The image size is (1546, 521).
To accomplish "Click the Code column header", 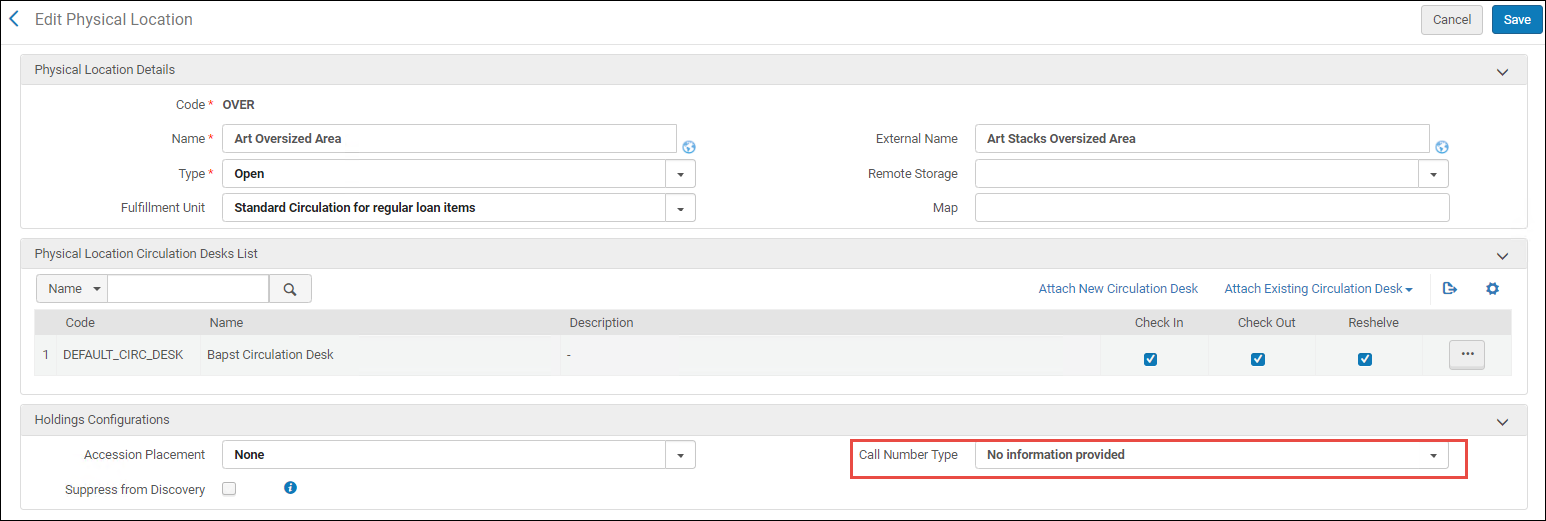I will (80, 323).
